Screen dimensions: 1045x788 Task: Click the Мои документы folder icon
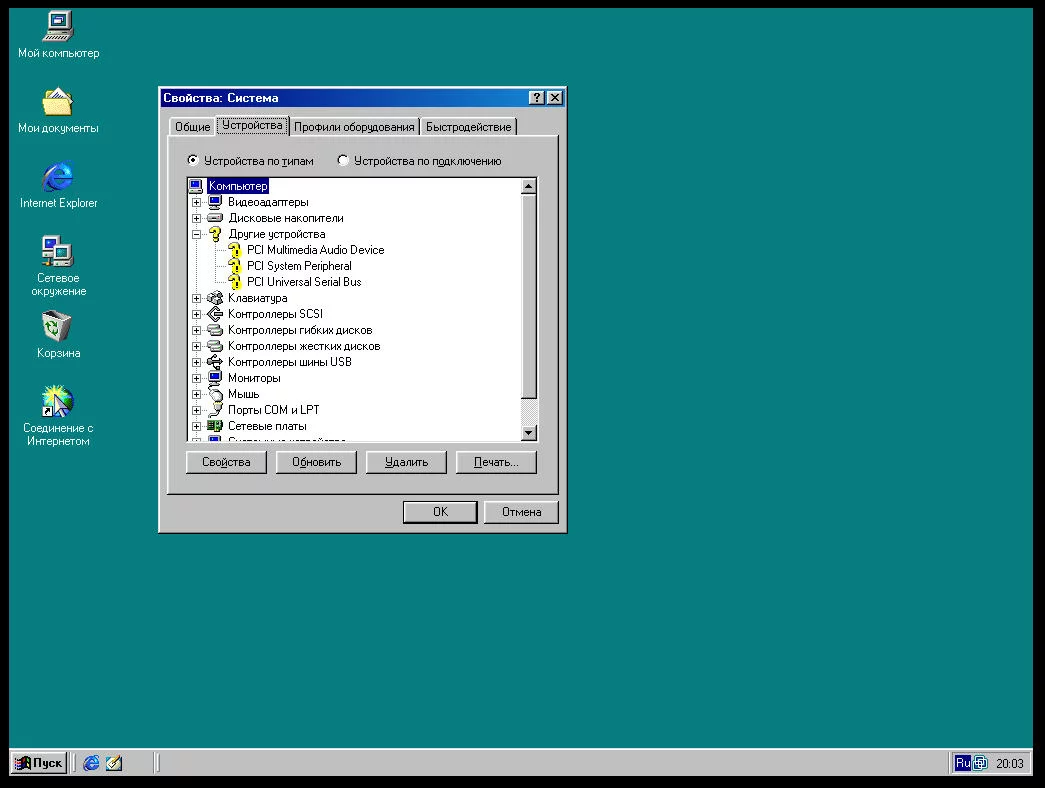(58, 102)
